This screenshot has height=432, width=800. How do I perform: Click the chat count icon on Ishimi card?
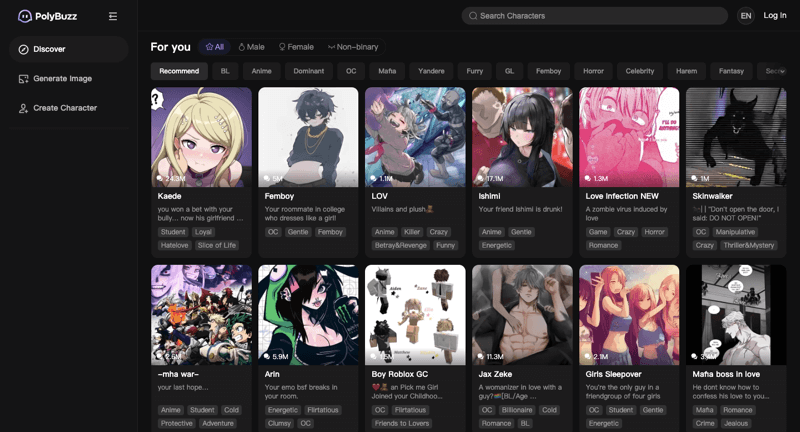[x=480, y=179]
